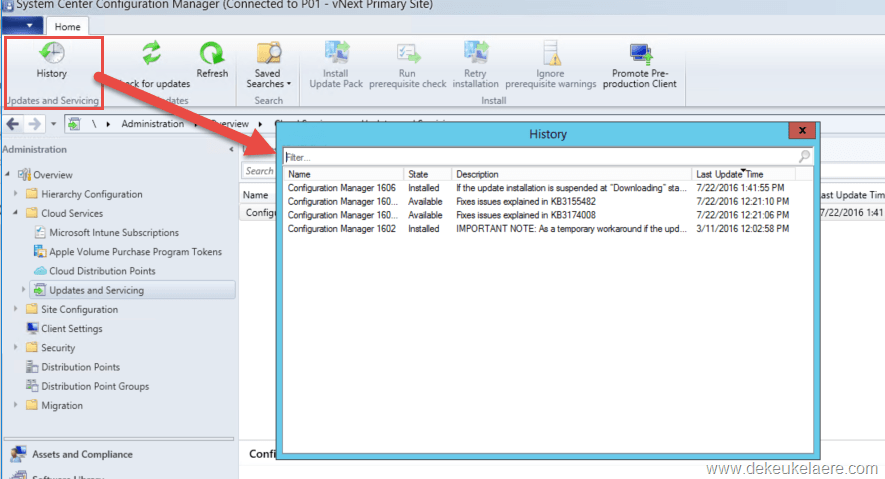The image size is (885, 479).
Task: Click the Name column in main list
Action: (256, 195)
